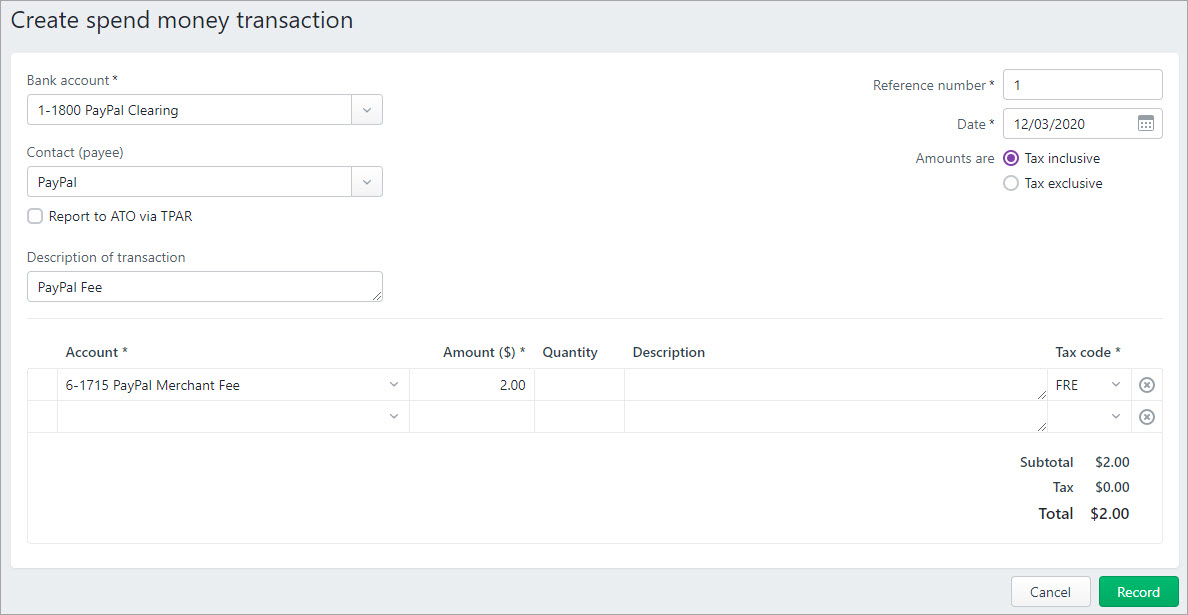Click the second row Amount cell
The height and width of the screenshot is (615, 1188).
[x=472, y=417]
